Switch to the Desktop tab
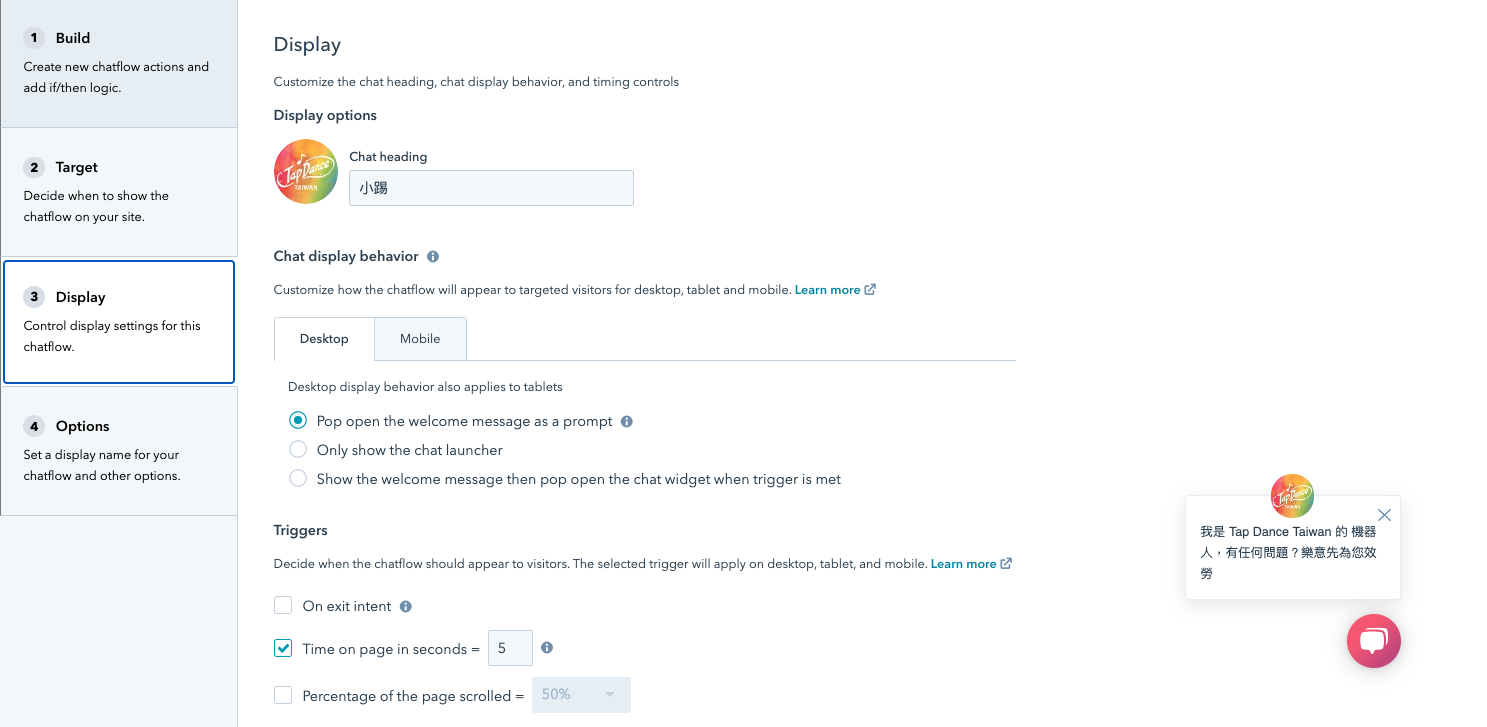1487x727 pixels. point(324,339)
